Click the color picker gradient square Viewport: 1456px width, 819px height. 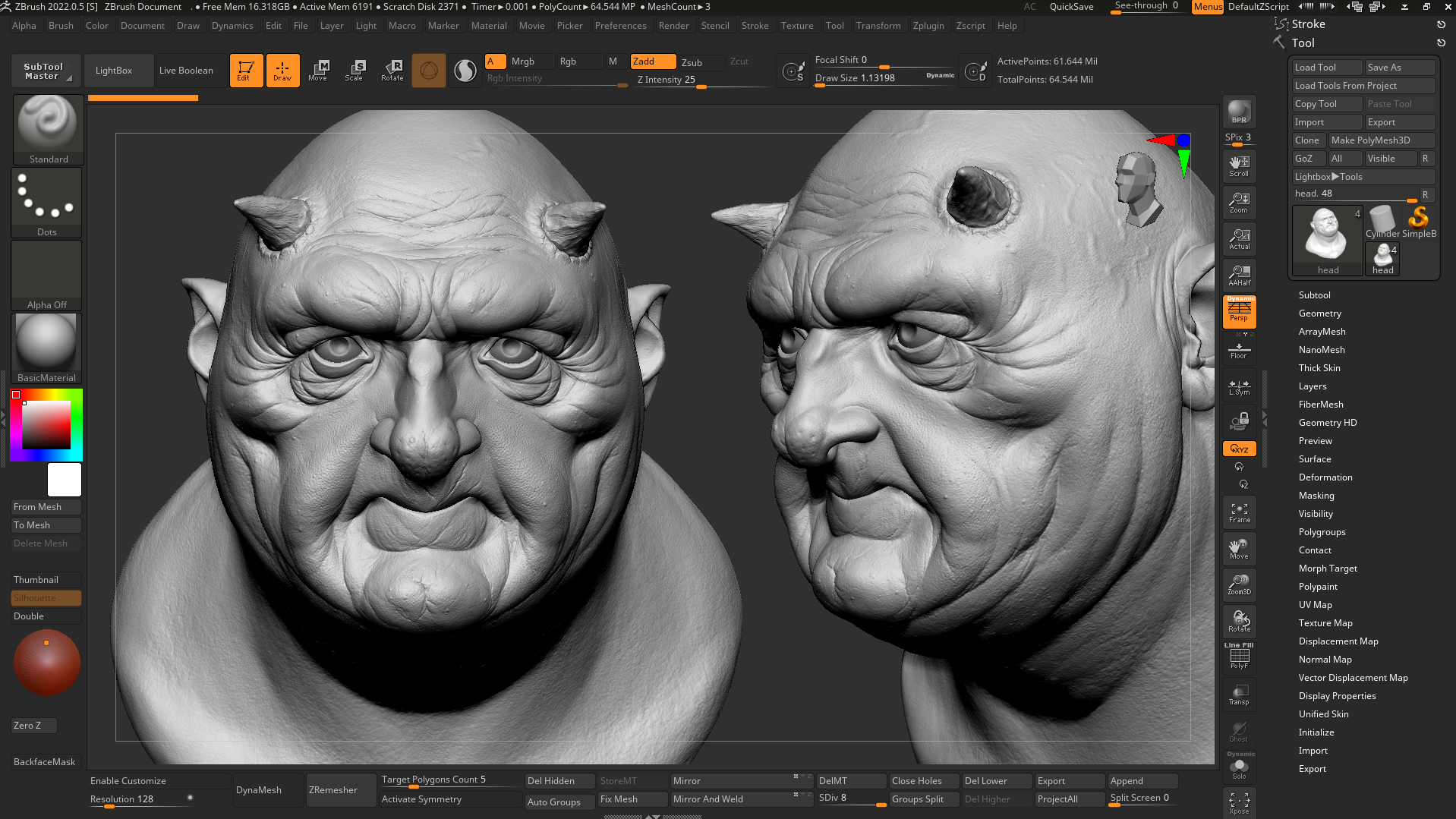[x=46, y=425]
